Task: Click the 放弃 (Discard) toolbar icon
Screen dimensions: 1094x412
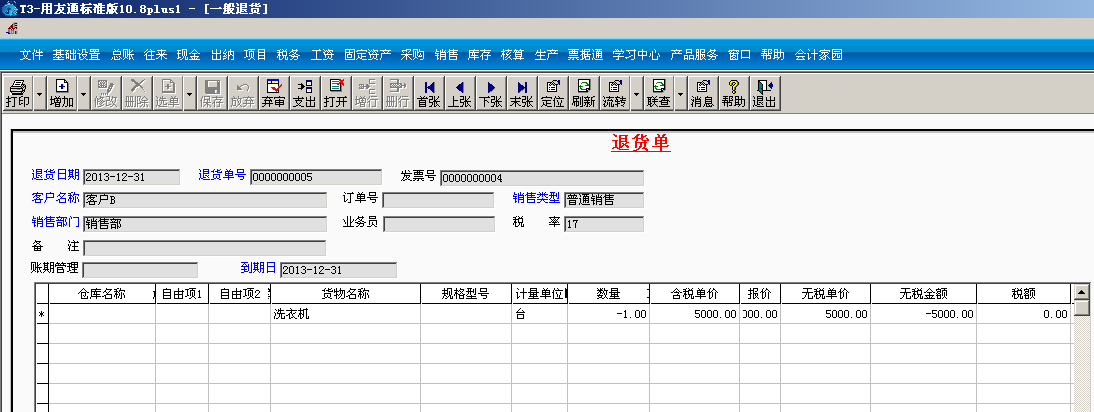Action: 243,93
